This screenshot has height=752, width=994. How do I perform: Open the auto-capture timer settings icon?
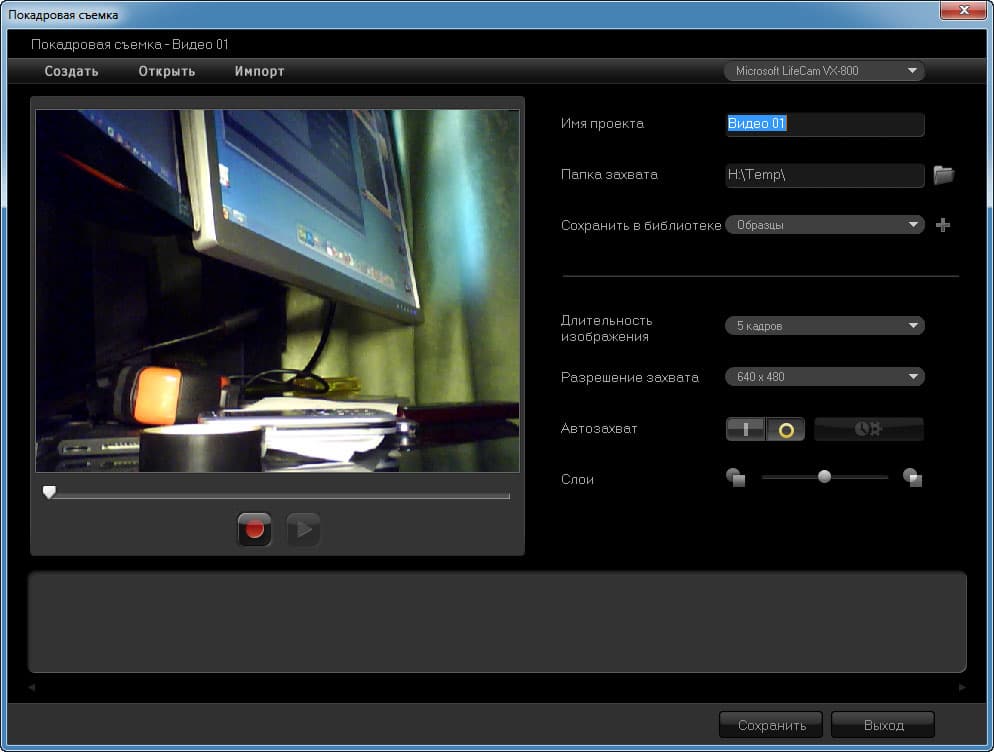[x=868, y=429]
